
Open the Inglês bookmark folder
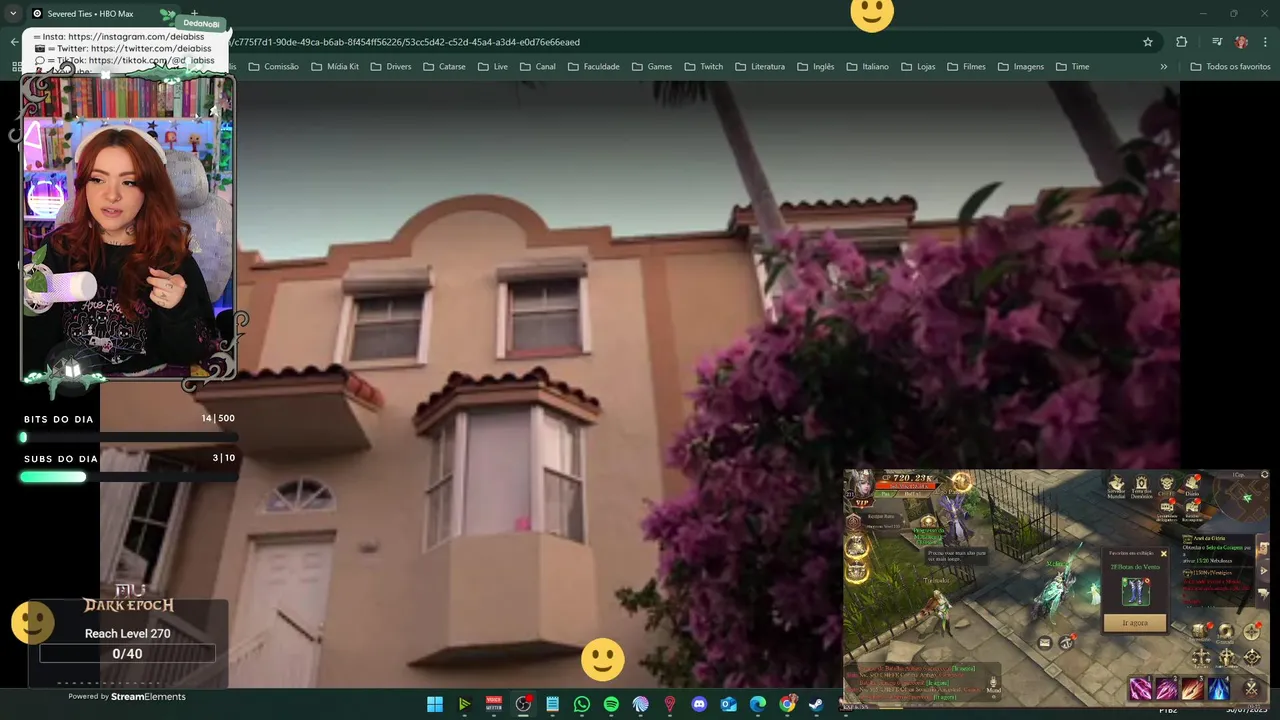(815, 67)
